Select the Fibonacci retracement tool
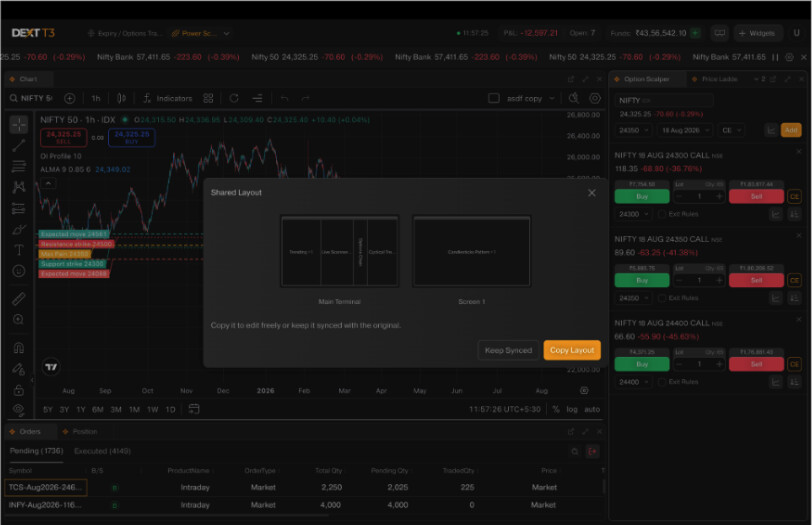This screenshot has width=812, height=525. coord(19,166)
